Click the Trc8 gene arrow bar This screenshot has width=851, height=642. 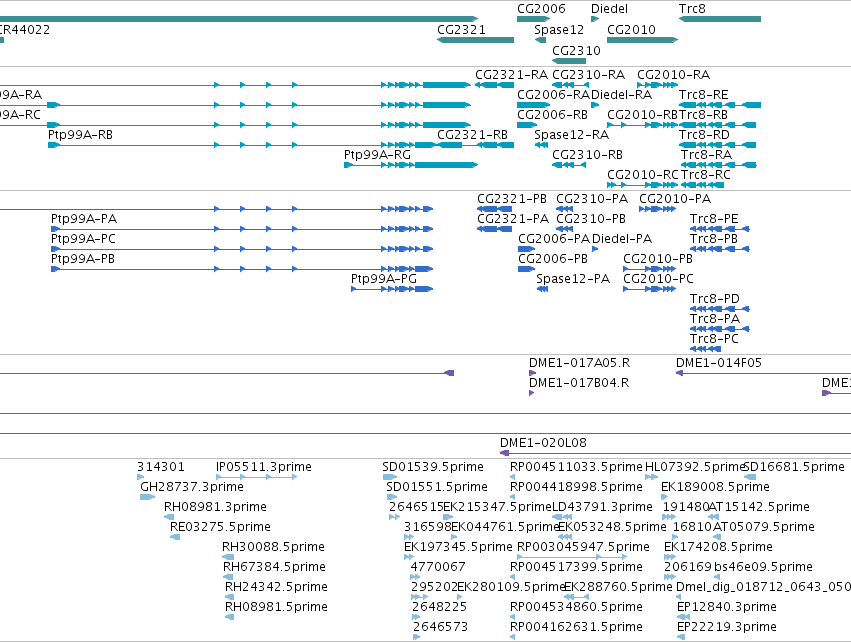[x=720, y=19]
